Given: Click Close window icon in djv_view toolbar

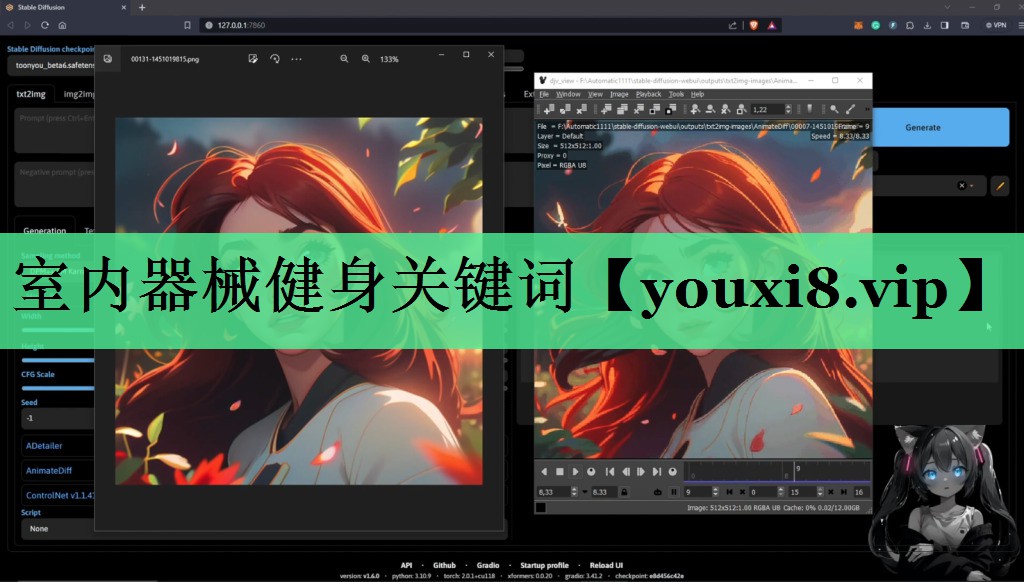Looking at the screenshot, I should pyautogui.click(x=639, y=109).
